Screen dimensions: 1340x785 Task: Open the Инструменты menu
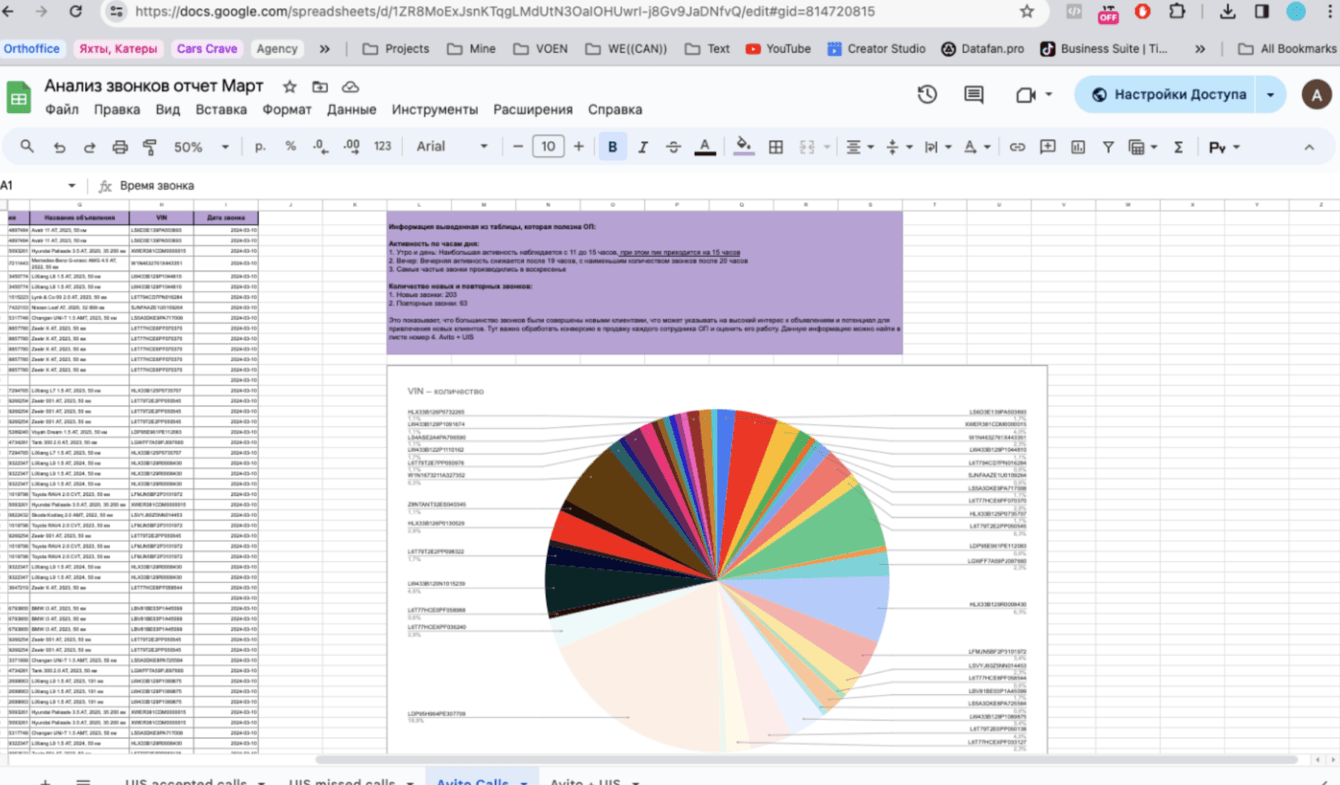point(435,110)
